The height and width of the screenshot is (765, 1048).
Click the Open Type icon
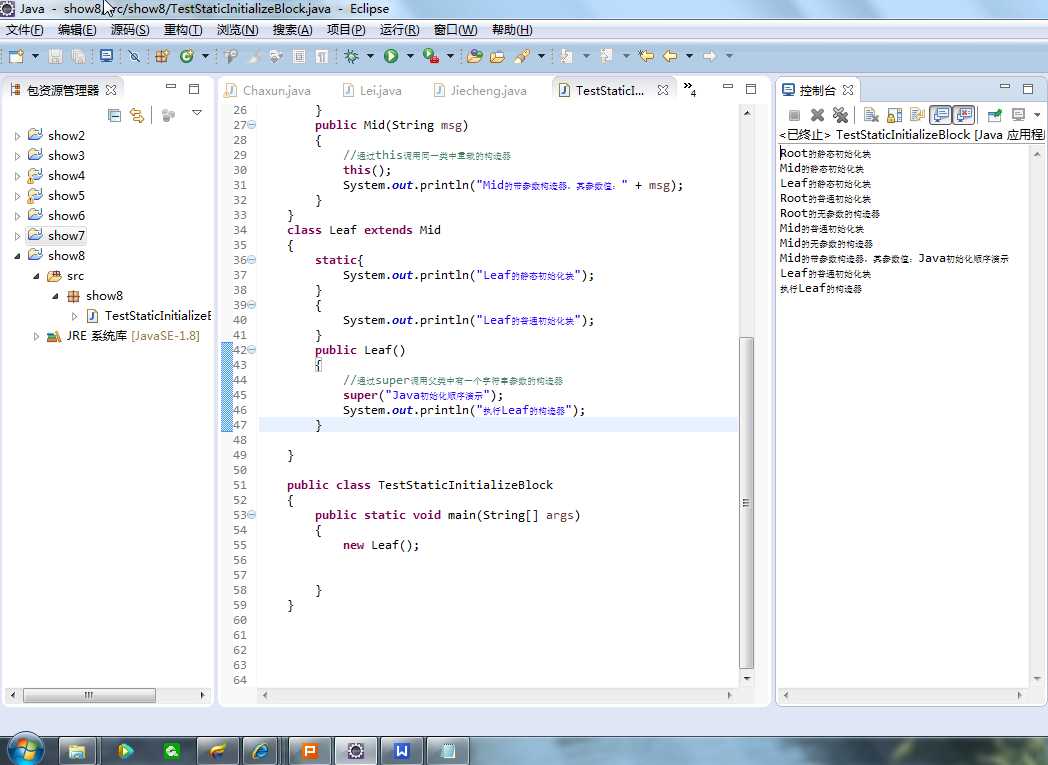[475, 57]
